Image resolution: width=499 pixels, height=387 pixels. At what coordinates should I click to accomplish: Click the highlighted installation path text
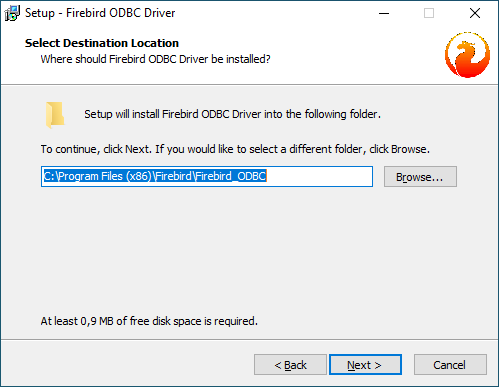point(155,176)
